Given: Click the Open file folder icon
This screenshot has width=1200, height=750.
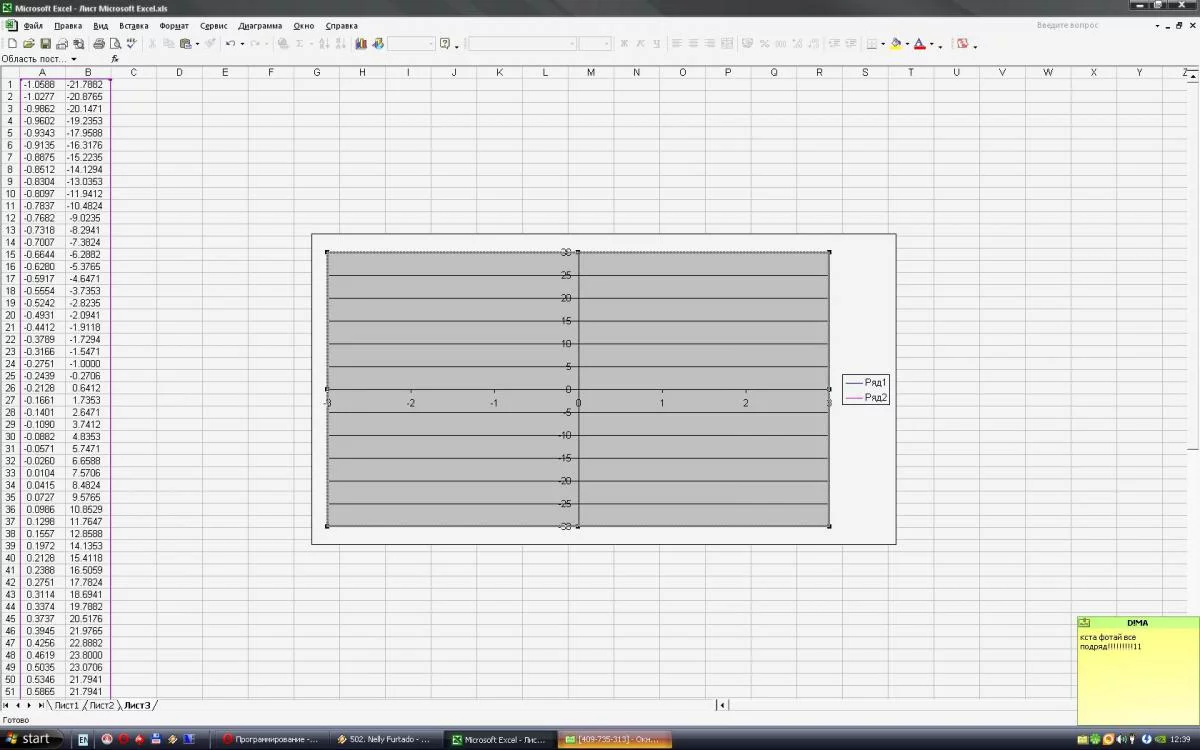Looking at the screenshot, I should tap(28, 43).
